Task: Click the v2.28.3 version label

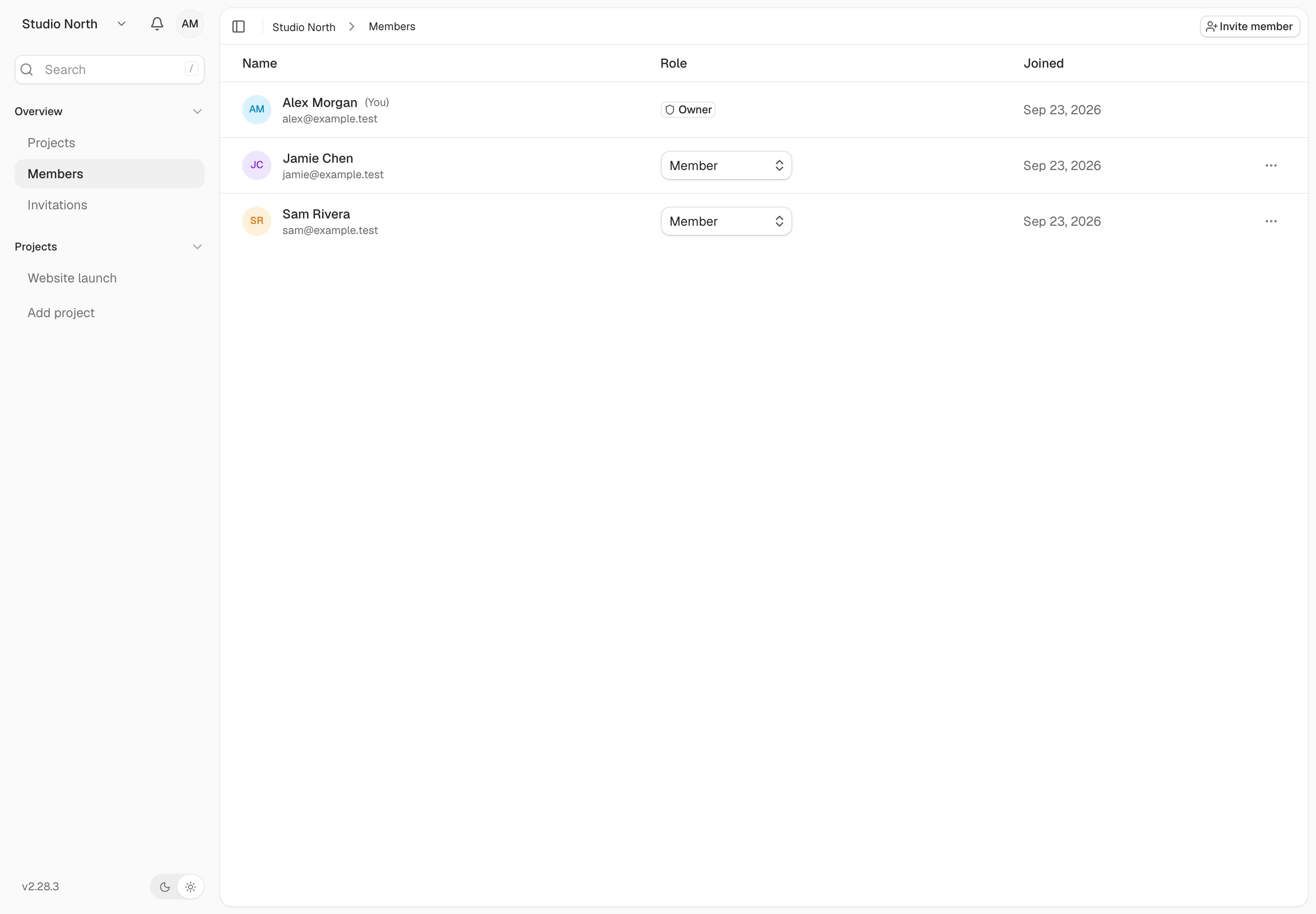Action: coord(41,887)
